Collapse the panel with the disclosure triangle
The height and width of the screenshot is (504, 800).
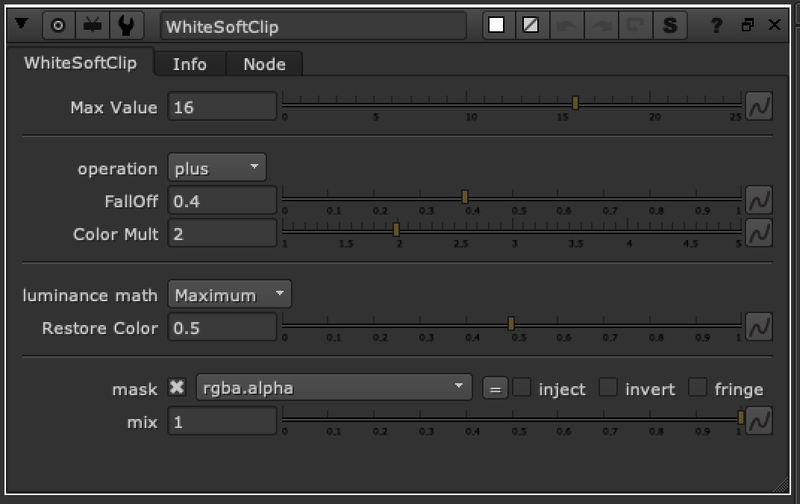21,23
